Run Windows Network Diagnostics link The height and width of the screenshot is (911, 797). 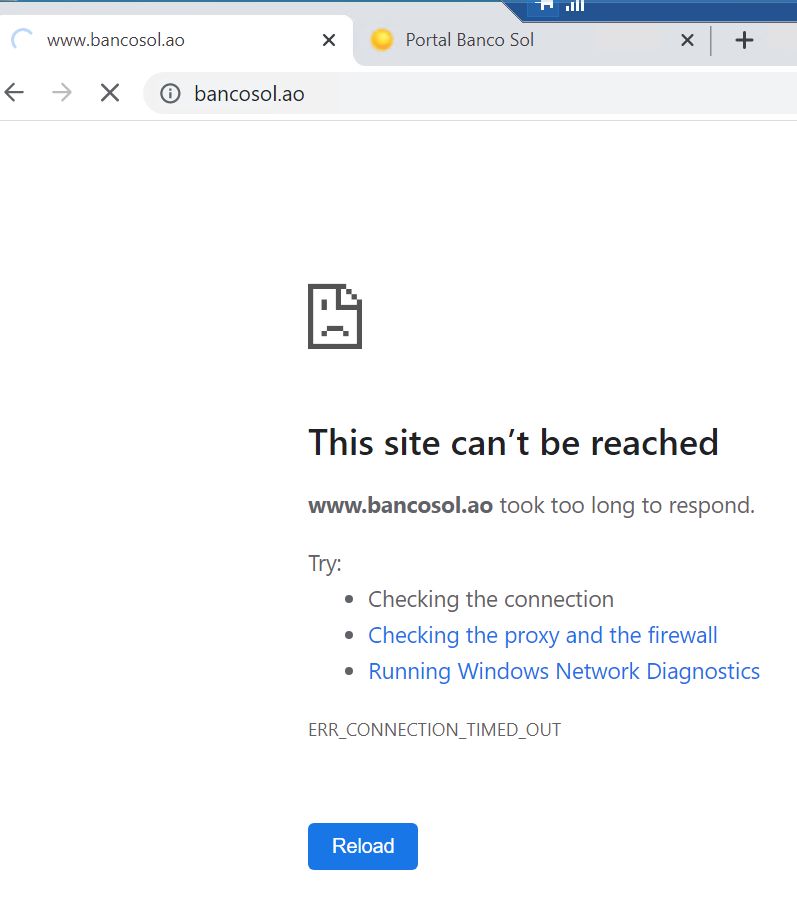coord(564,671)
